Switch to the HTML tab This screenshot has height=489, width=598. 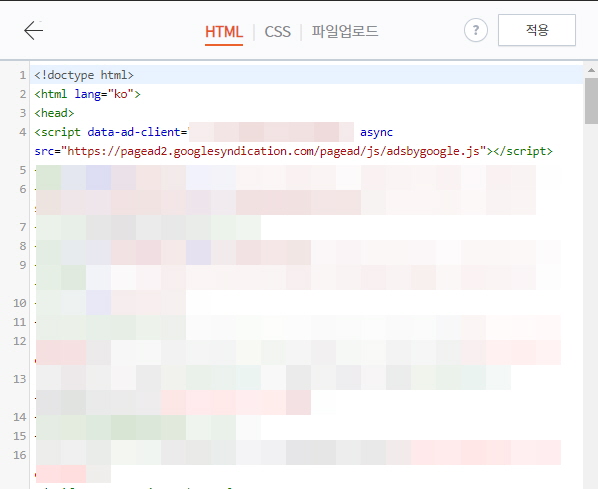click(224, 32)
